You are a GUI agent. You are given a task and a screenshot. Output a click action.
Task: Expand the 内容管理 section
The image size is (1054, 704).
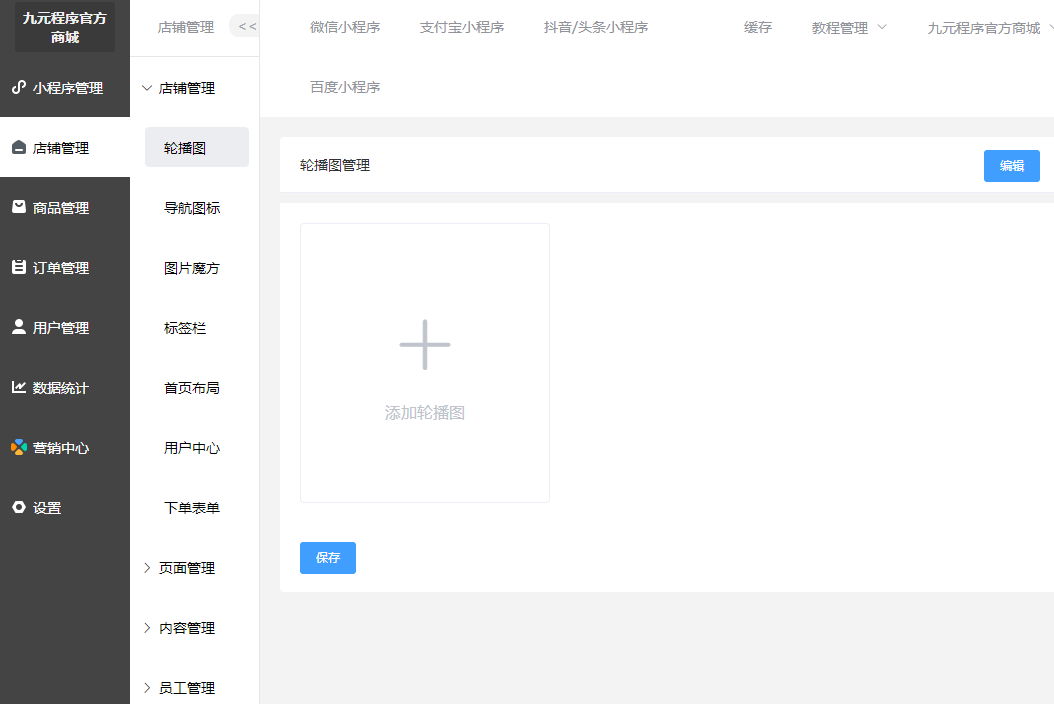147,628
